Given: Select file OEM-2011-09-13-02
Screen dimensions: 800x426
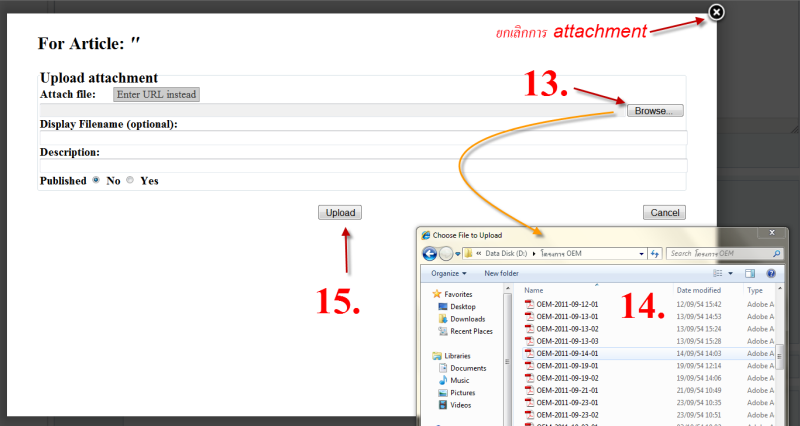Looking at the screenshot, I should pyautogui.click(x=567, y=329).
